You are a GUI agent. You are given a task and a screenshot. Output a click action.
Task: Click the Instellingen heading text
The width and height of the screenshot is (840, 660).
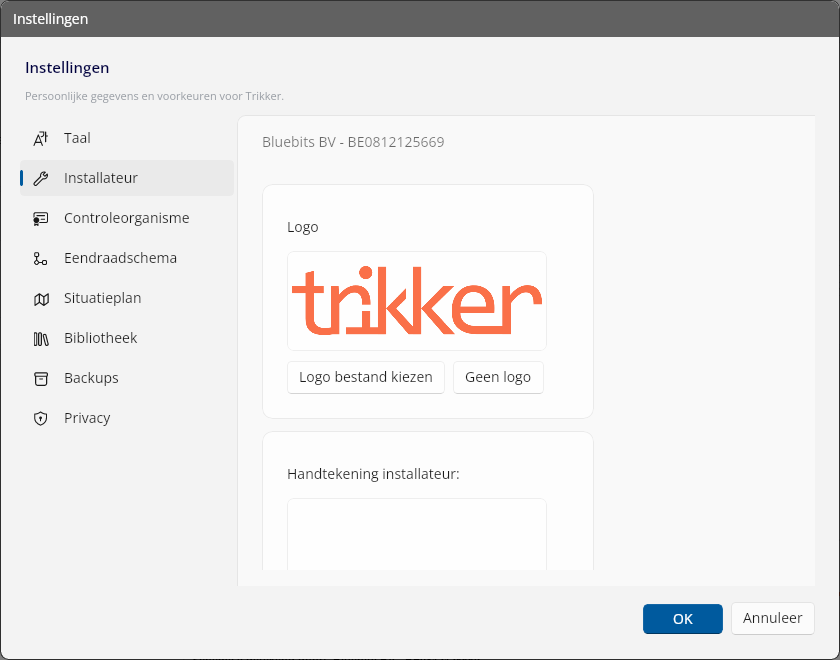(67, 68)
